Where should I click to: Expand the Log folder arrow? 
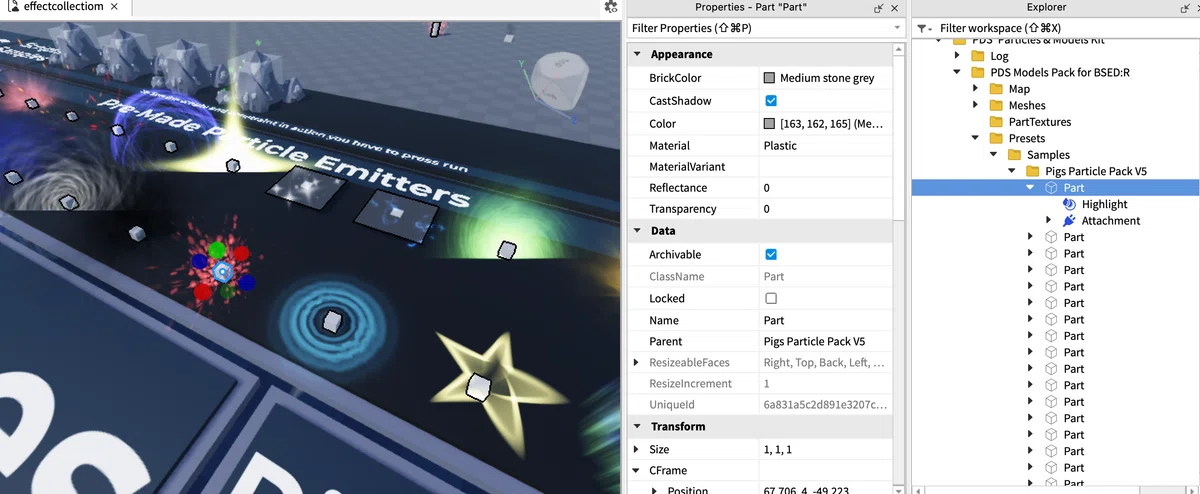[x=958, y=56]
